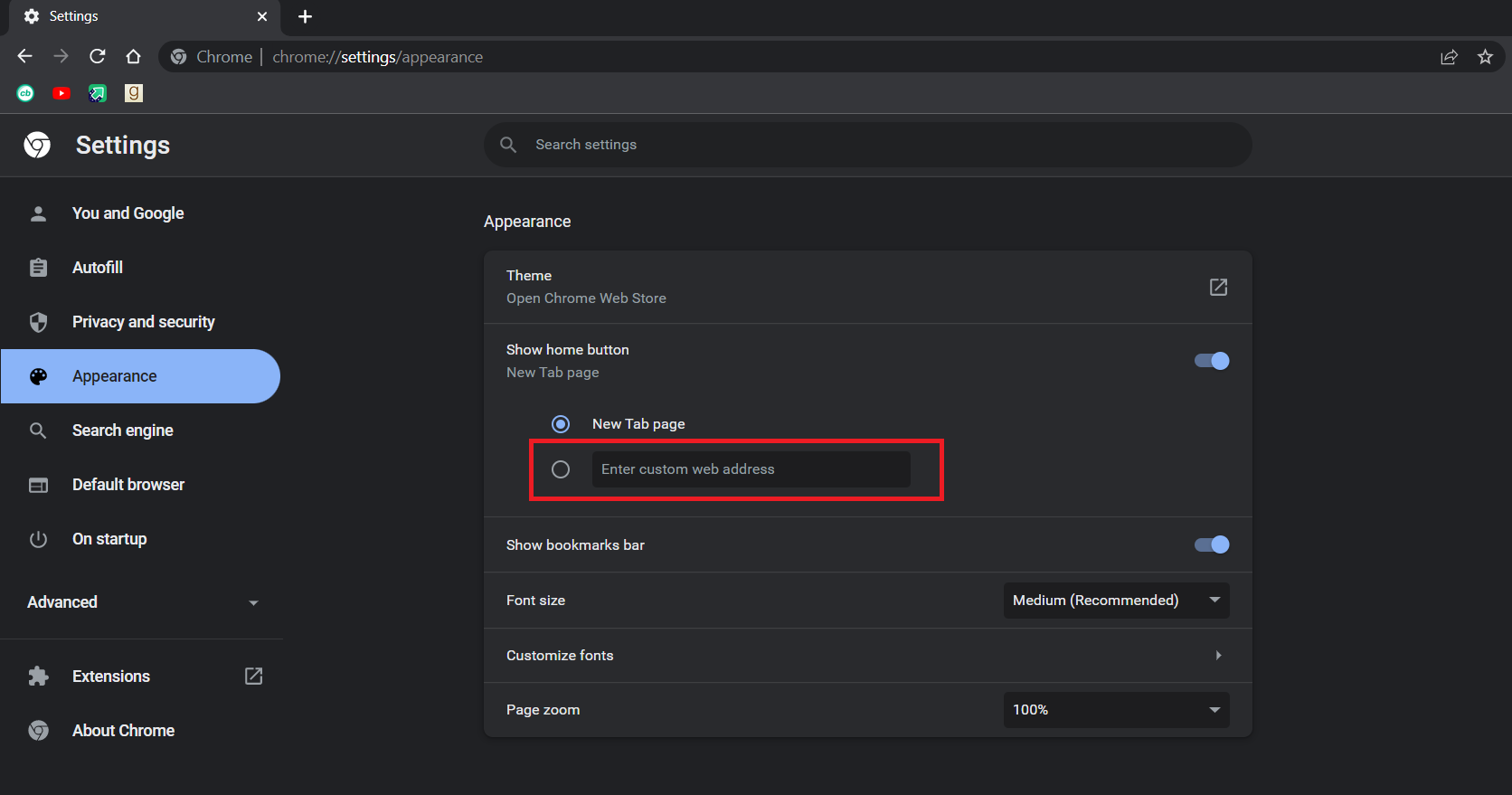Viewport: 1512px width, 795px height.
Task: Toggle the Show bookmarks bar switch
Action: [1212, 544]
